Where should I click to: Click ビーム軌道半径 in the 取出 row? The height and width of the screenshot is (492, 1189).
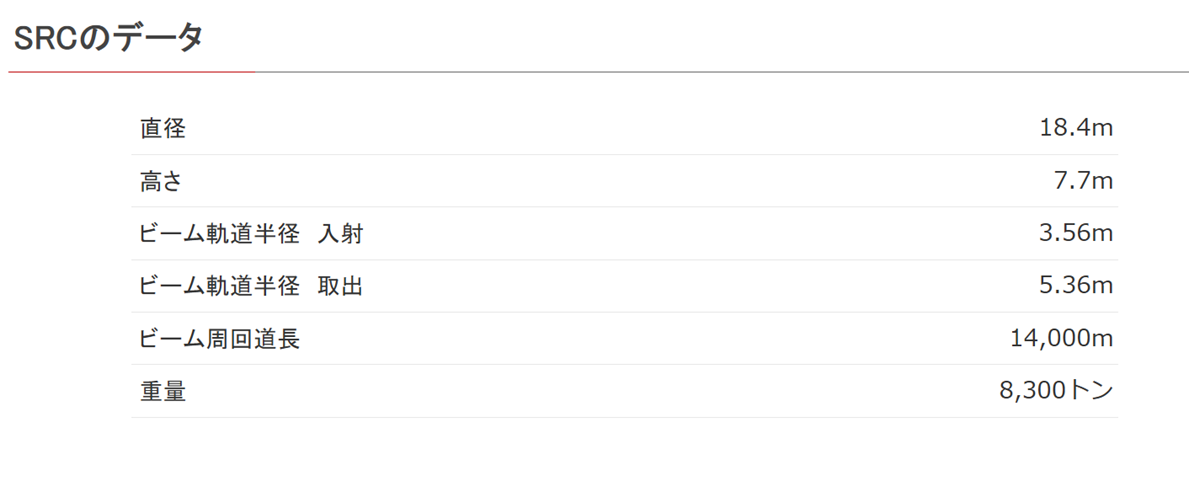(x=220, y=287)
